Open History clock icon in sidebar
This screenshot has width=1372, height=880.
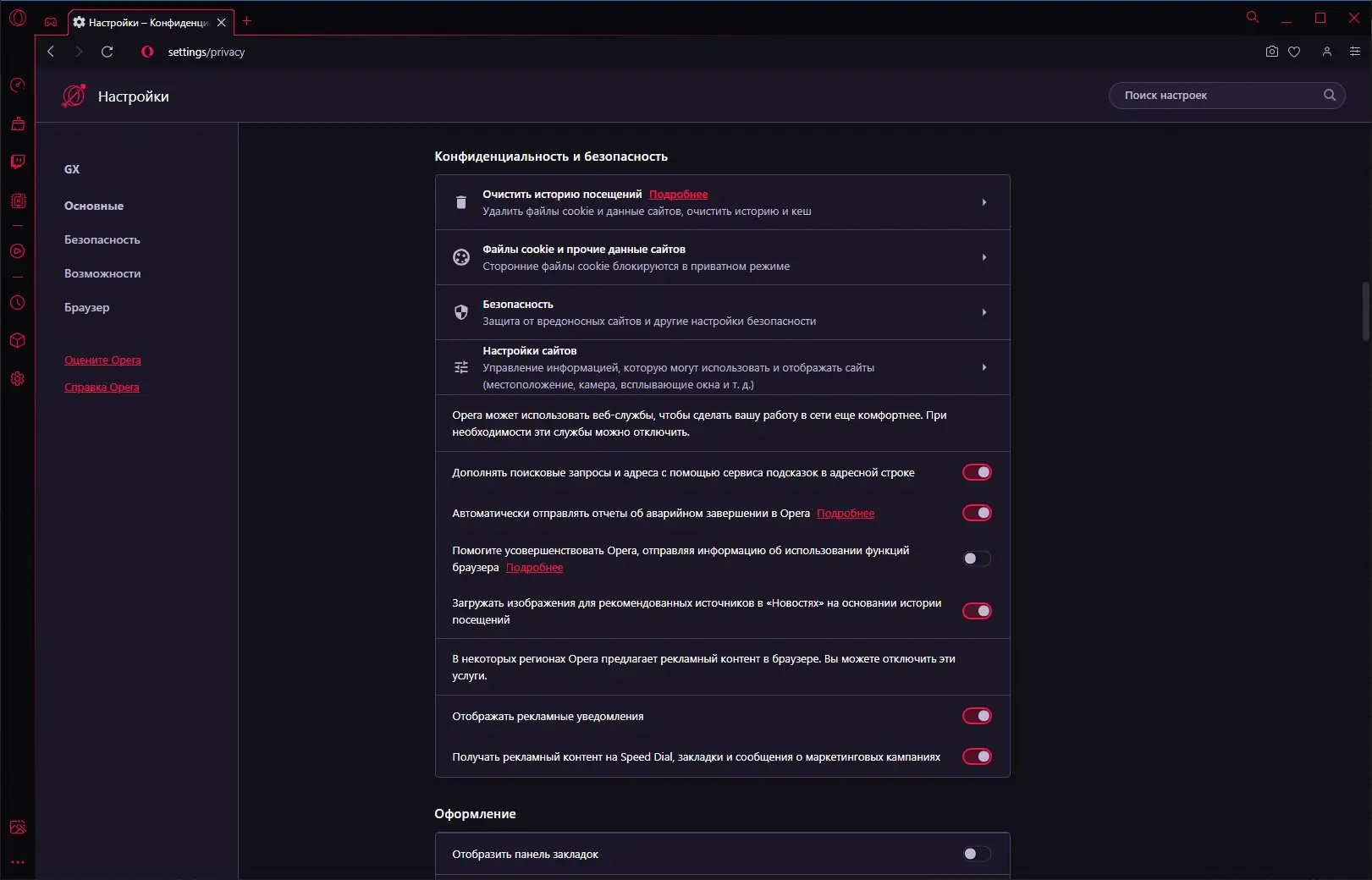click(18, 303)
